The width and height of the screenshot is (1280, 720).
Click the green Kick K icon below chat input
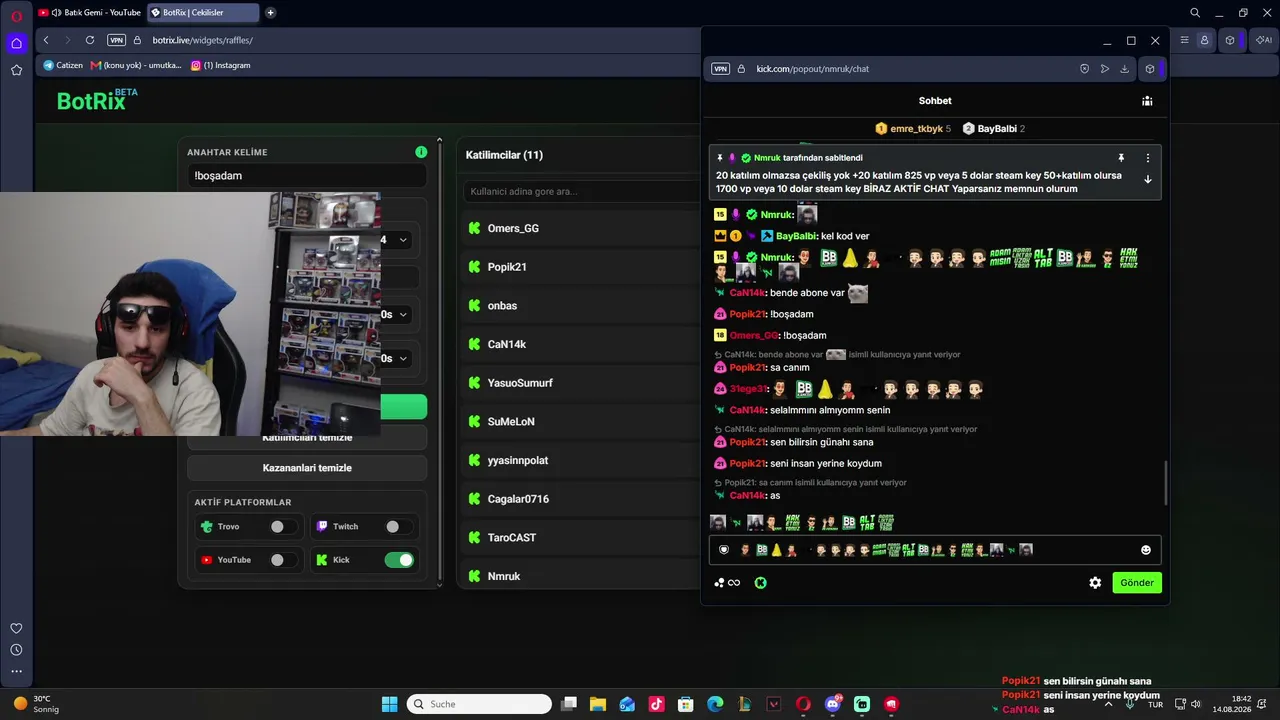coord(760,583)
